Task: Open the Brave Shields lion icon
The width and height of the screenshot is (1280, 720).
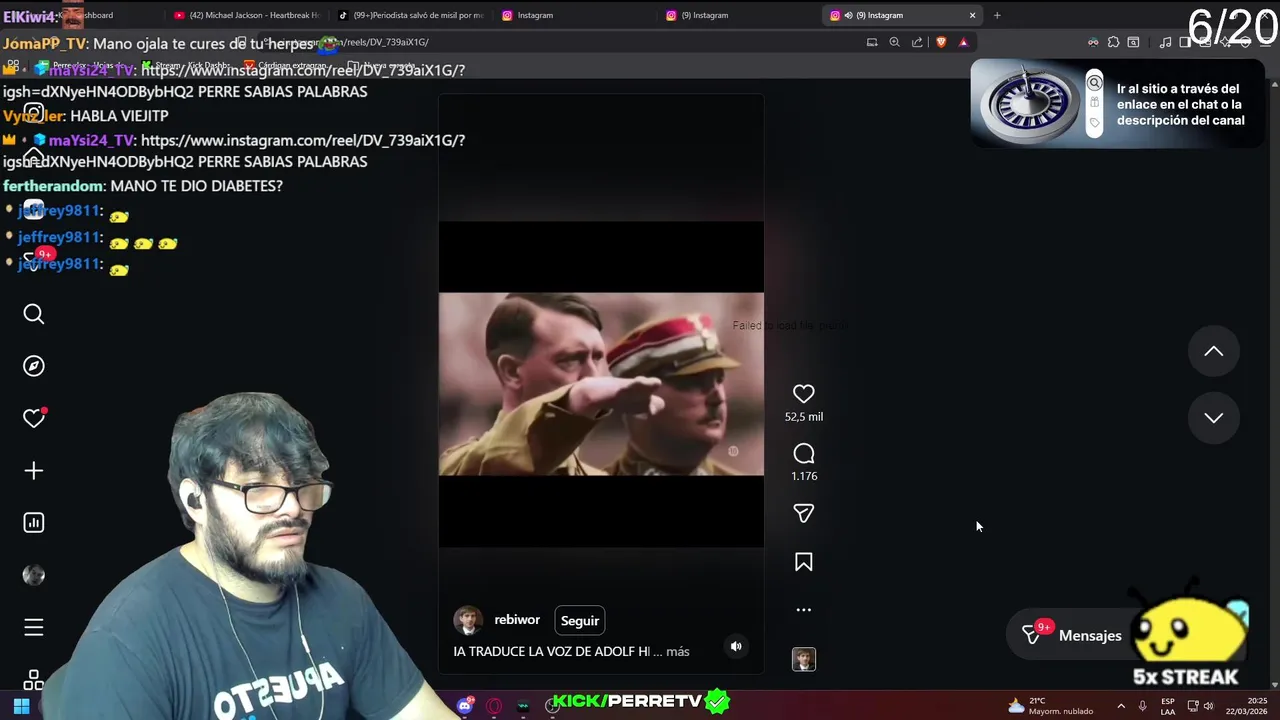Action: pyautogui.click(x=941, y=42)
